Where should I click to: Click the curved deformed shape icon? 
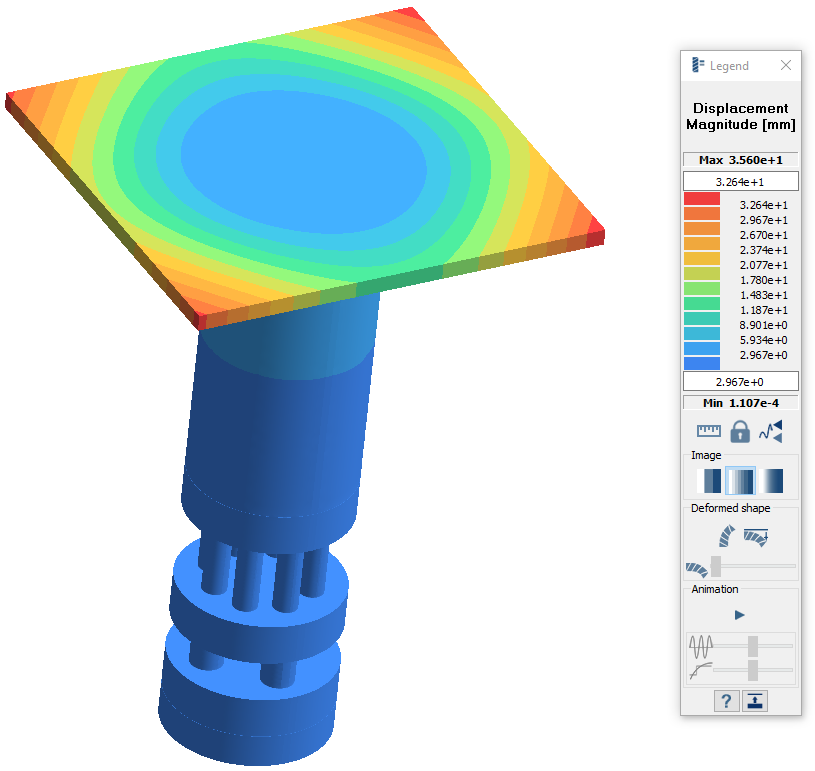tap(725, 537)
